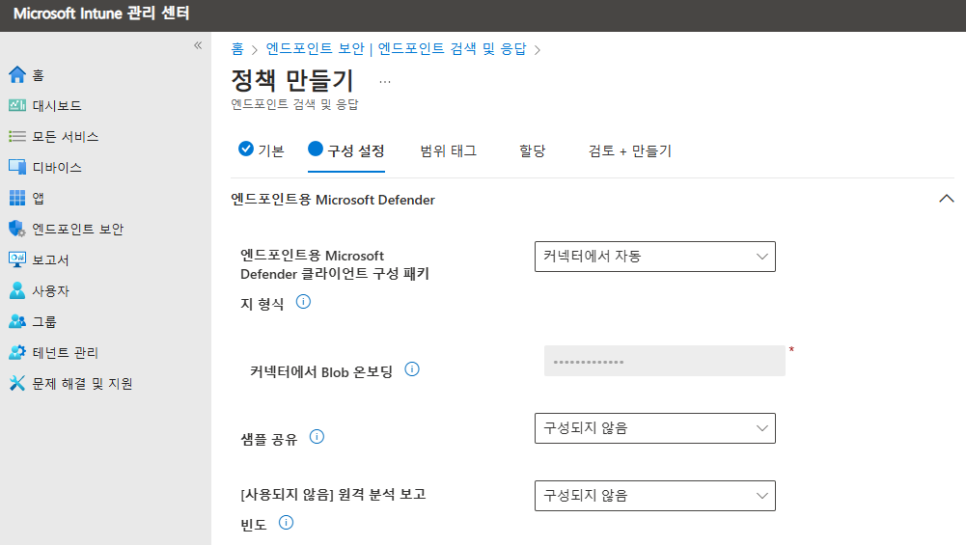Select the 디바이스 devices icon
Viewport: 966px width, 545px height.
pos(17,167)
